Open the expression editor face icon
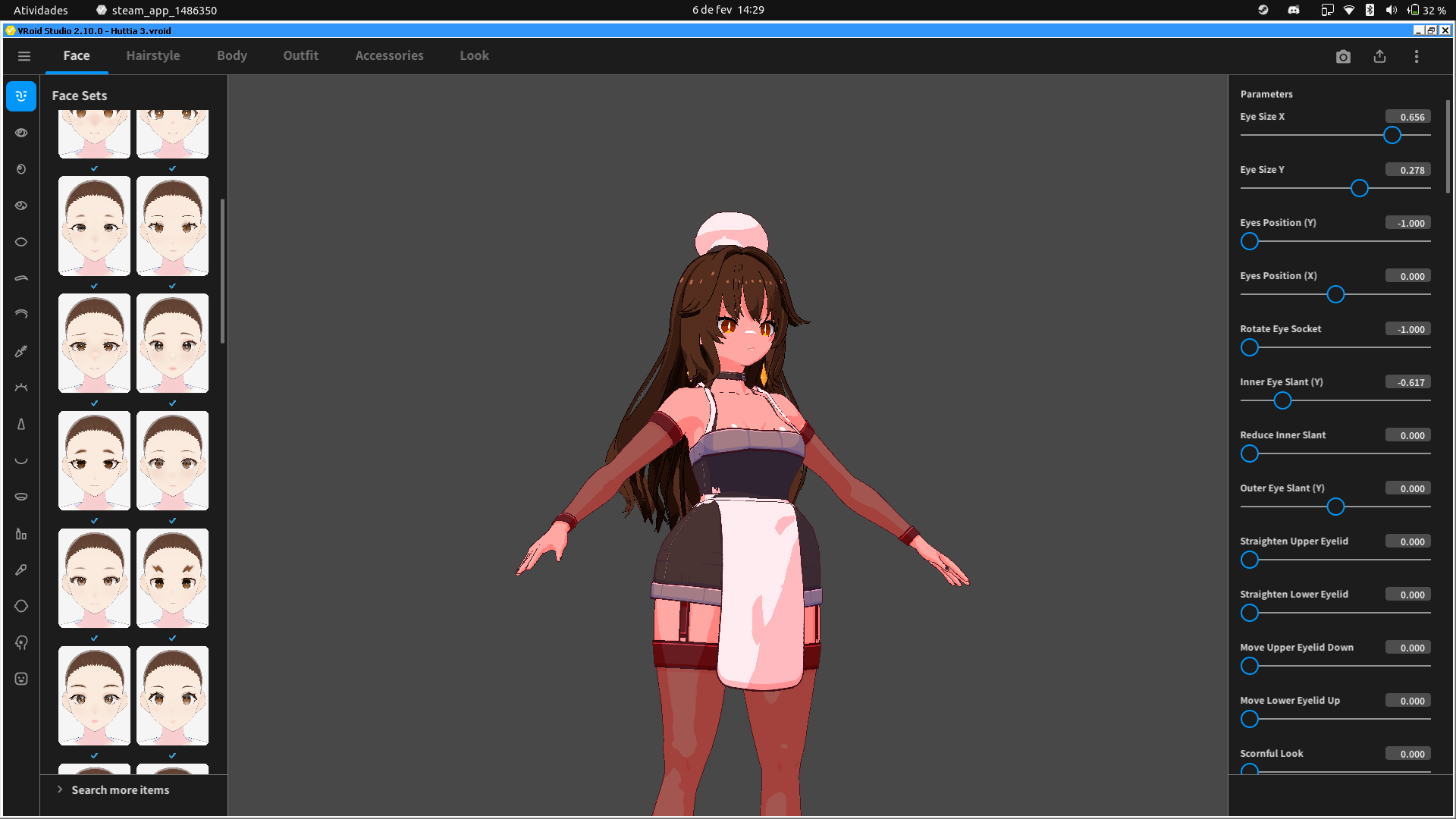The height and width of the screenshot is (819, 1456). pos(21,679)
